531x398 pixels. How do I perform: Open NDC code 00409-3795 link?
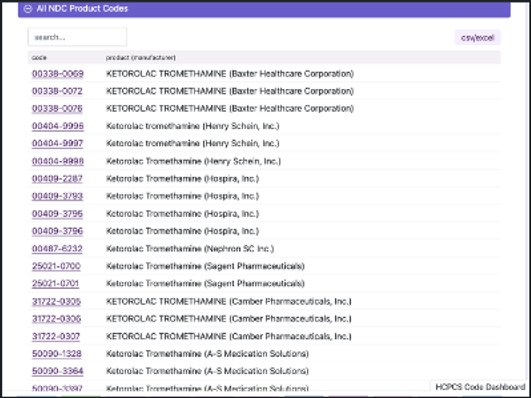click(x=58, y=214)
